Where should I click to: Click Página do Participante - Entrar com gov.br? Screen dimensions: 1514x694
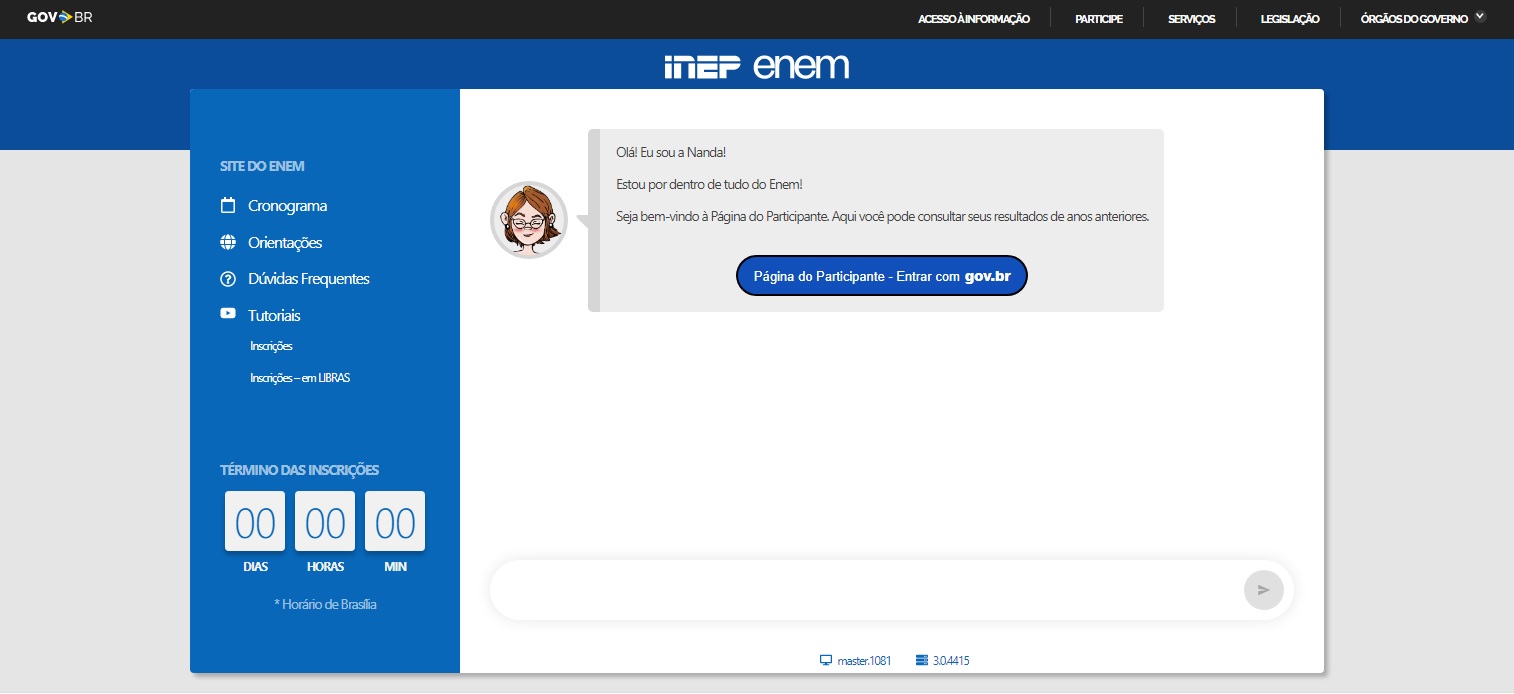pyautogui.click(x=882, y=276)
